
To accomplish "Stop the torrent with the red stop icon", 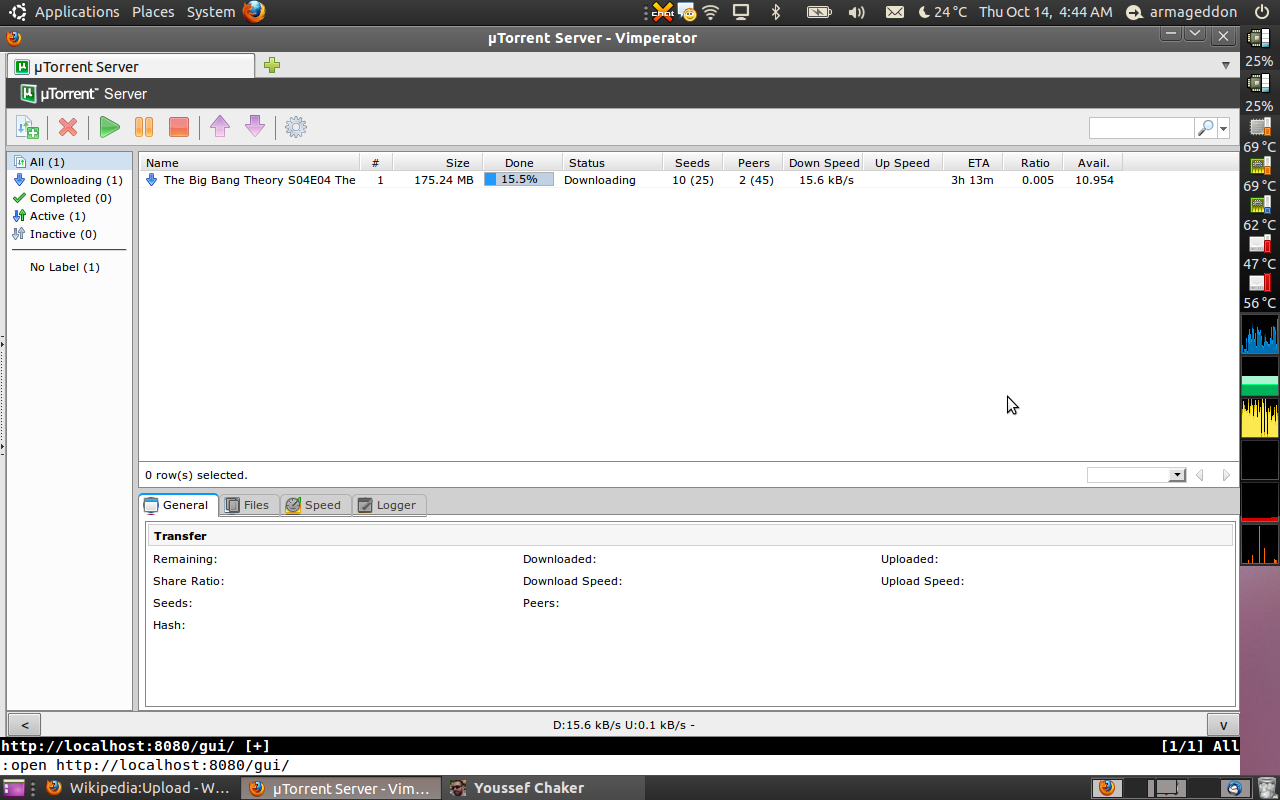I will pyautogui.click(x=179, y=127).
